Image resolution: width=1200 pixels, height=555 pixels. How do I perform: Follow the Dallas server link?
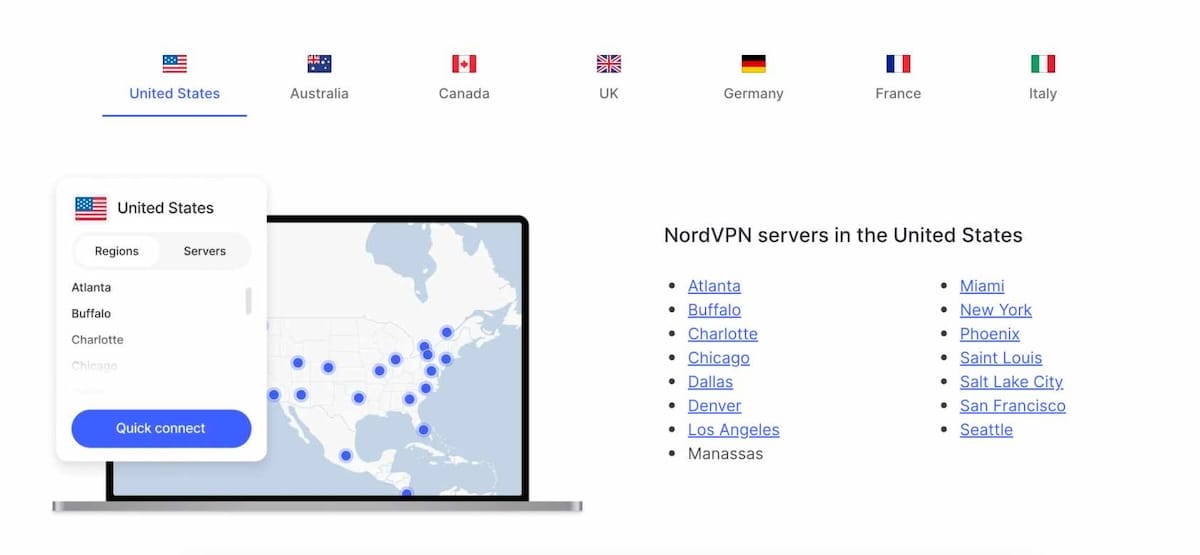[710, 382]
